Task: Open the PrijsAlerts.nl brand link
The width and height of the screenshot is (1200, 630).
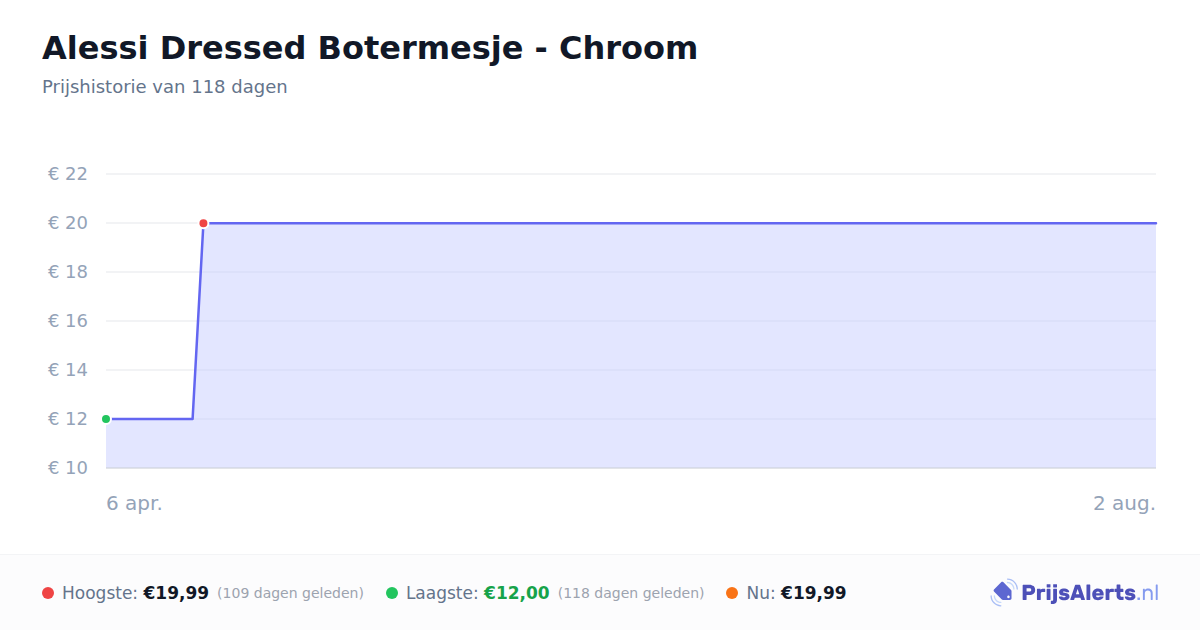Action: pos(1075,593)
